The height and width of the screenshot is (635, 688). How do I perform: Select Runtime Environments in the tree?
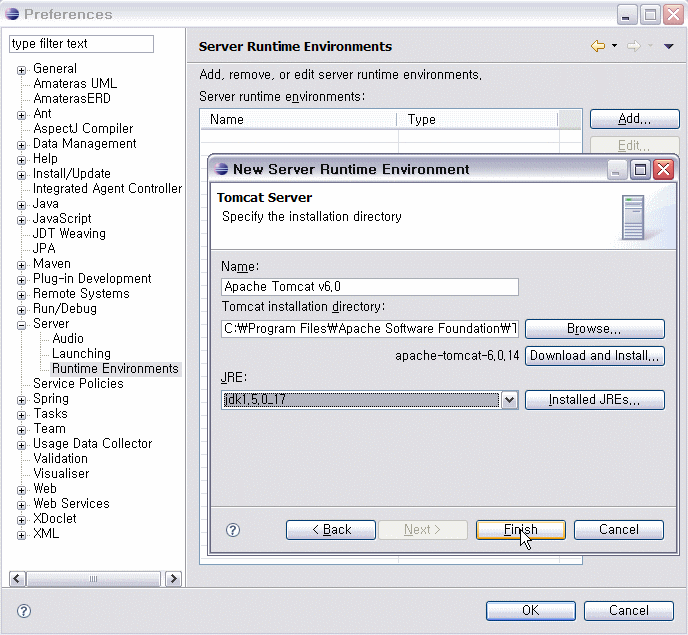click(115, 369)
